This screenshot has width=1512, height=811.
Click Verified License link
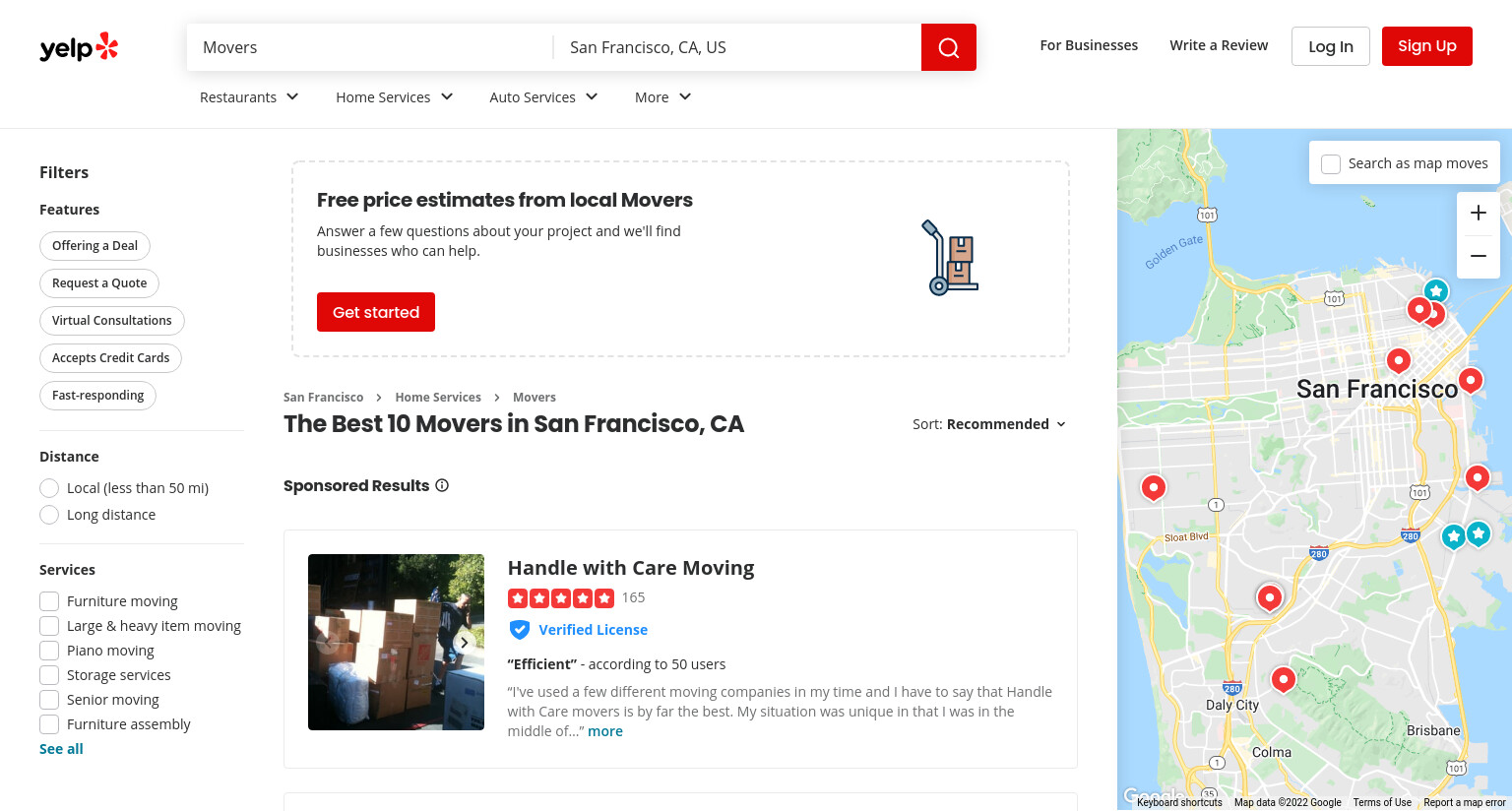593,630
